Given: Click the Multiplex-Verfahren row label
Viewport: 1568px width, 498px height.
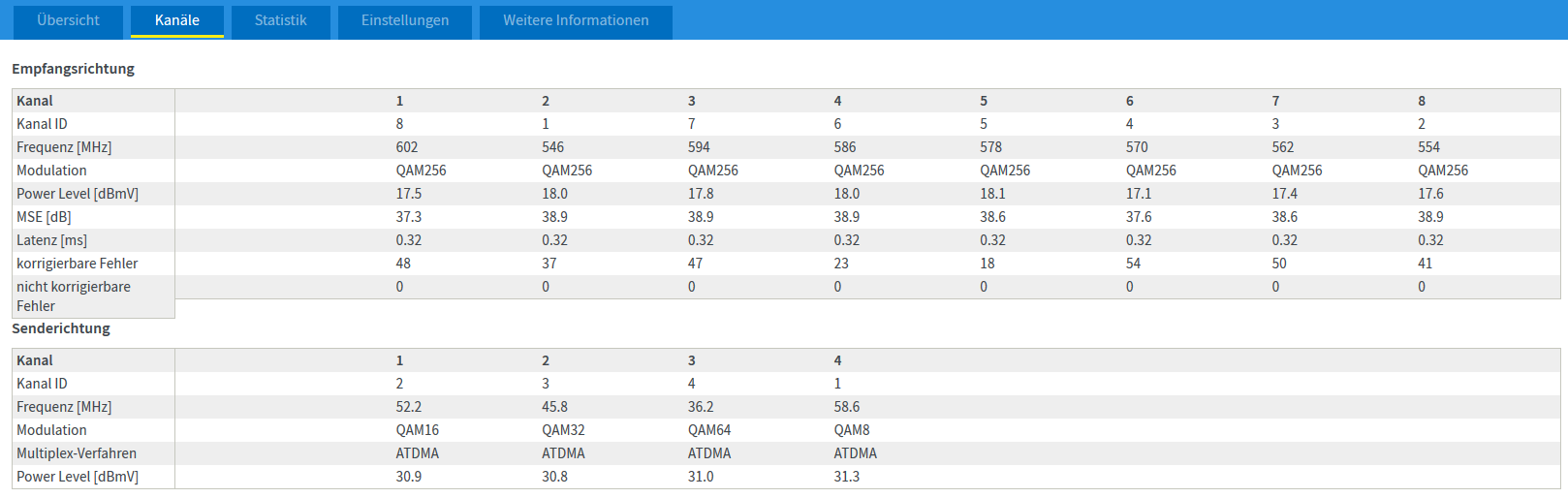Looking at the screenshot, I should [77, 453].
